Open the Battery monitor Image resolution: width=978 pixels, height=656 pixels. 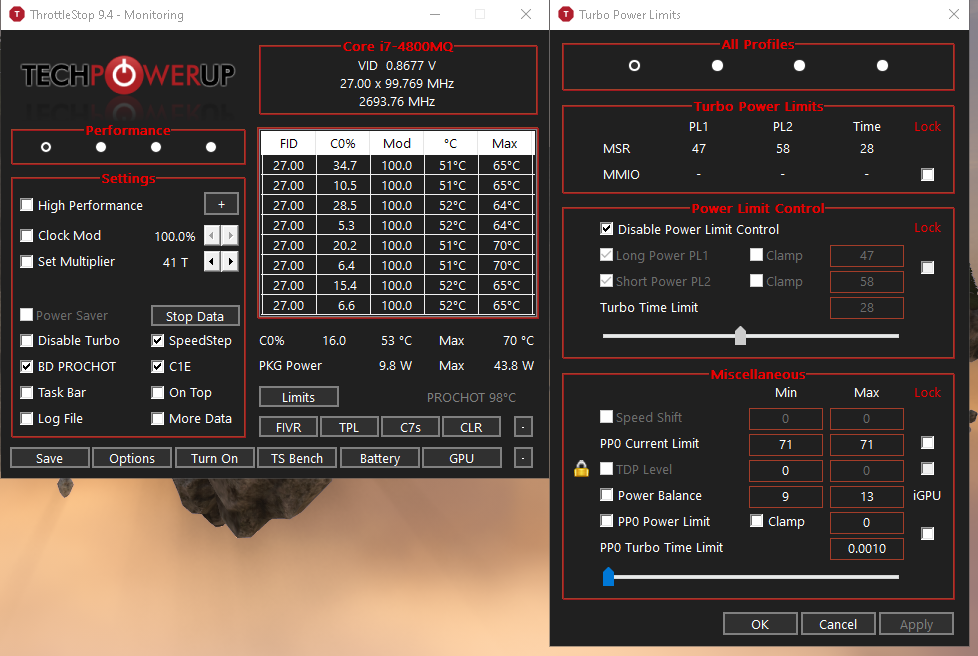[380, 458]
